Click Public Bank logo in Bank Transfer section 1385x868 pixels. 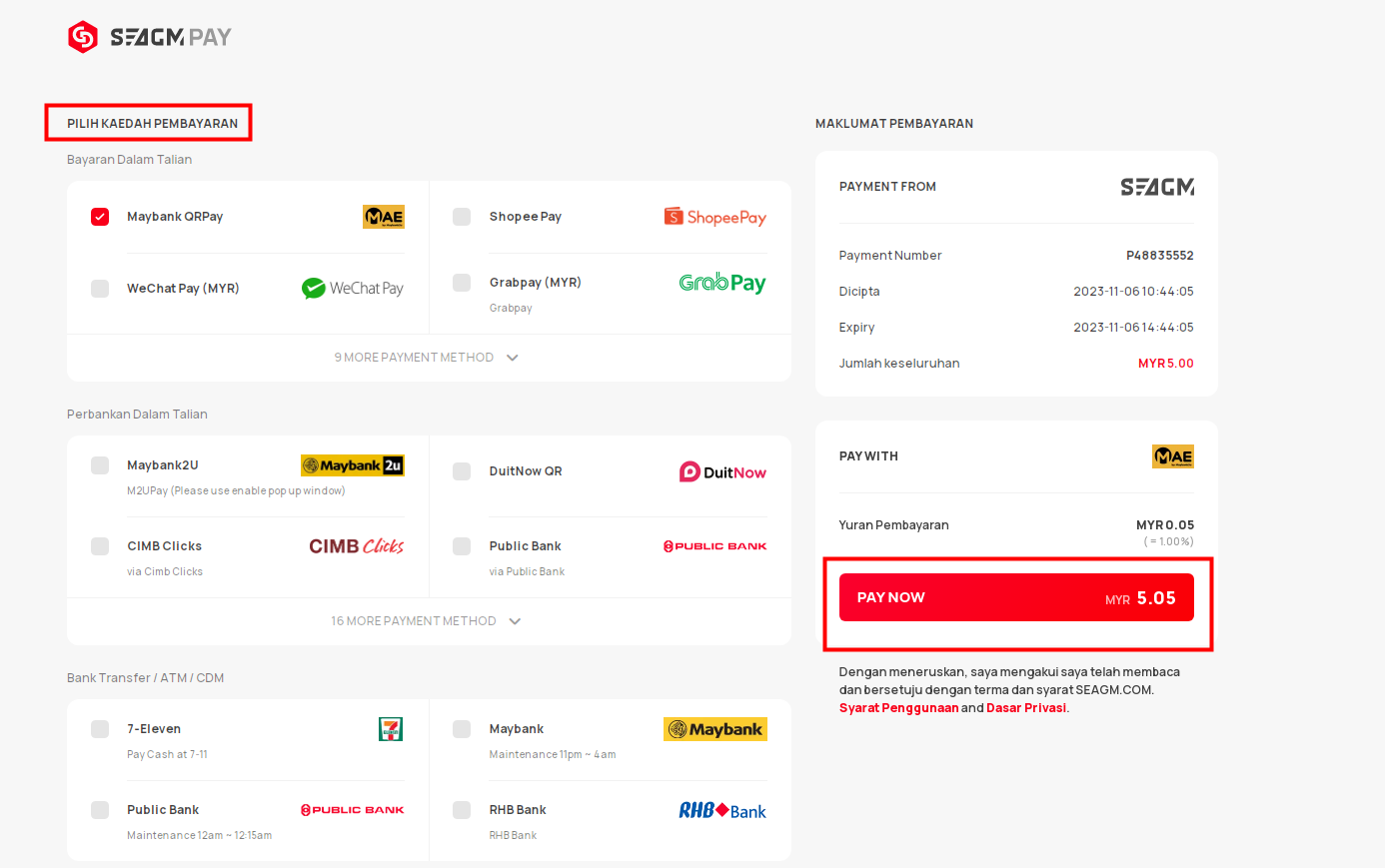pyautogui.click(x=353, y=810)
